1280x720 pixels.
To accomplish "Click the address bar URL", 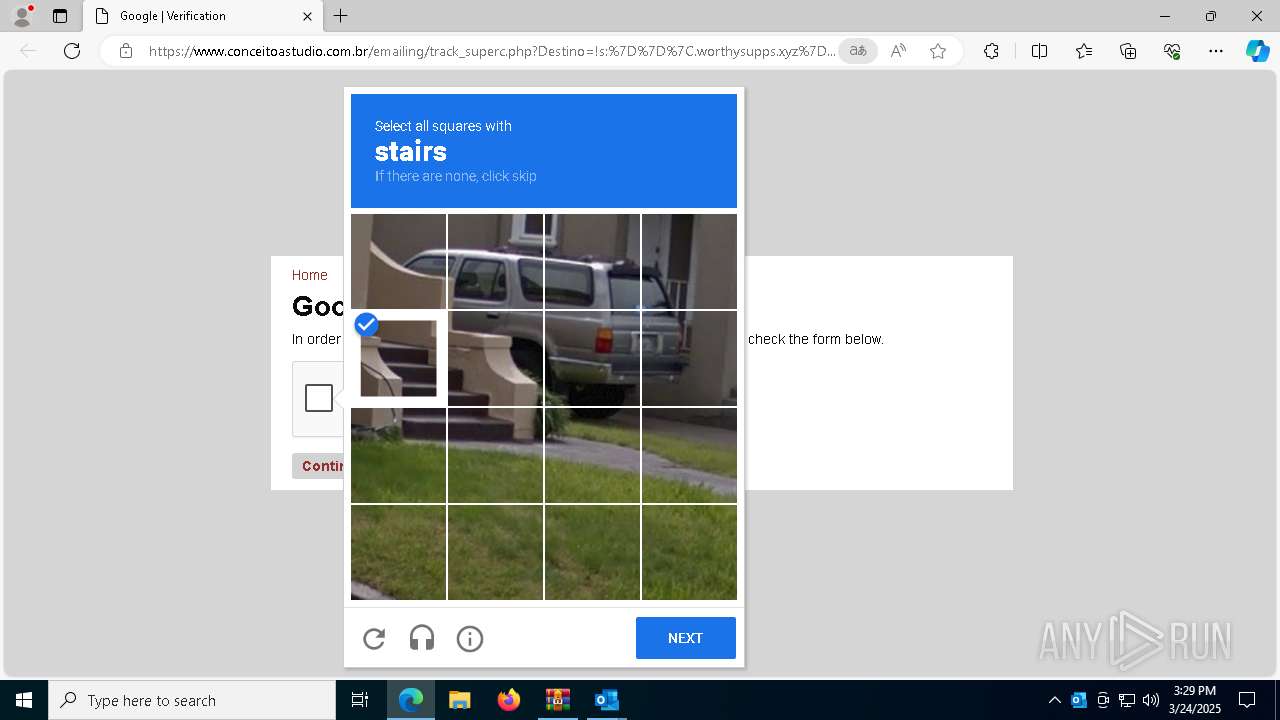I will (x=492, y=51).
